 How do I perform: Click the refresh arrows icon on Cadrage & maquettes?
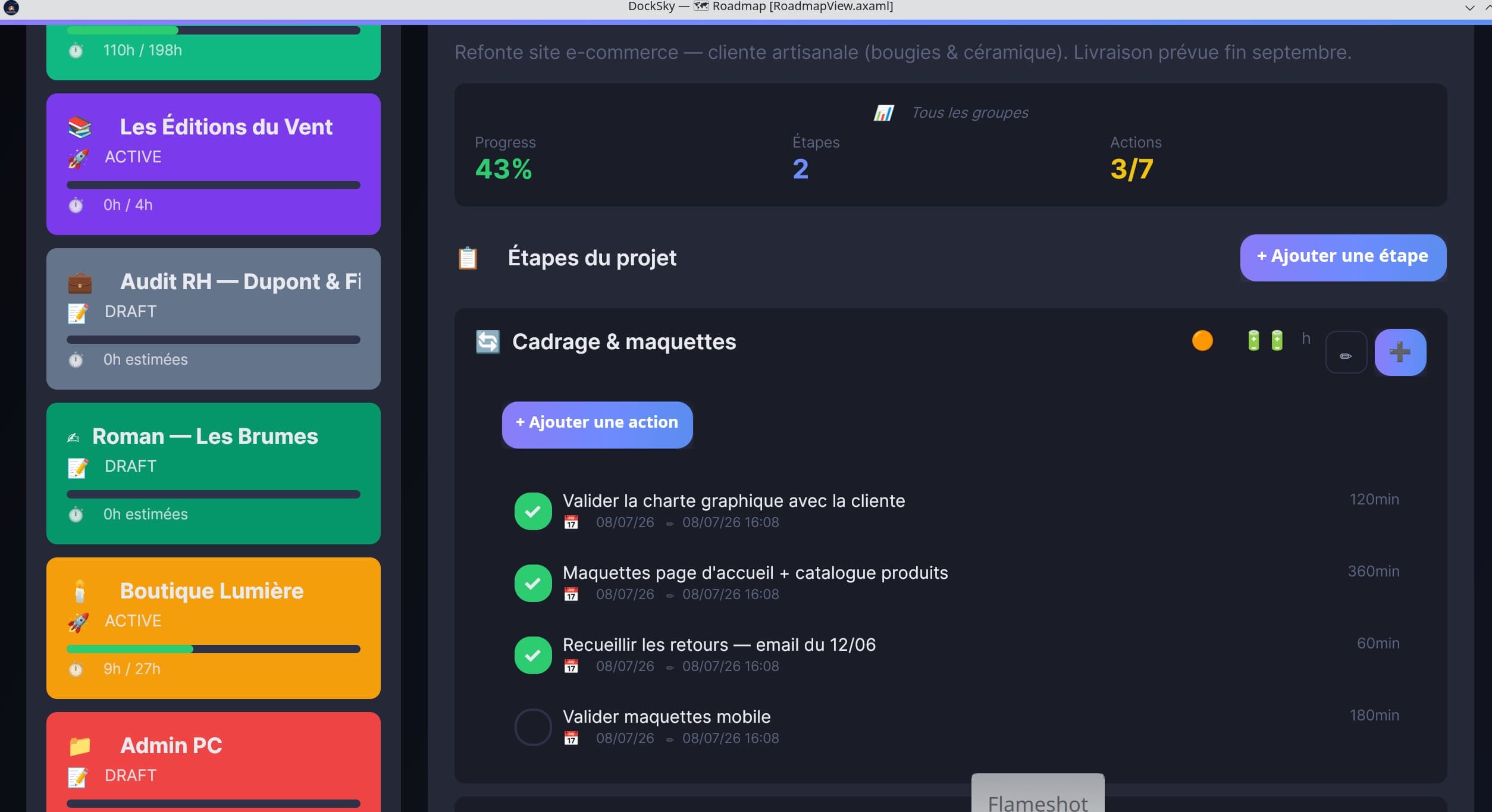[488, 342]
